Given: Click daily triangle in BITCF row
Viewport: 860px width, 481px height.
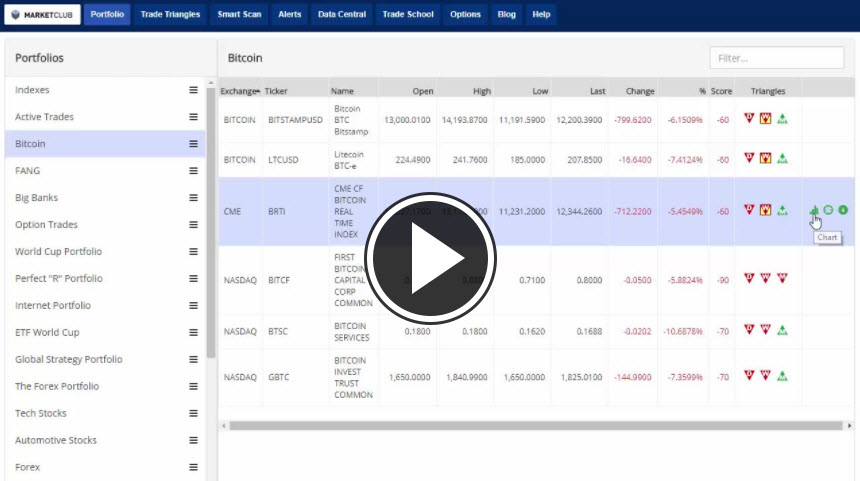Looking at the screenshot, I should [749, 279].
